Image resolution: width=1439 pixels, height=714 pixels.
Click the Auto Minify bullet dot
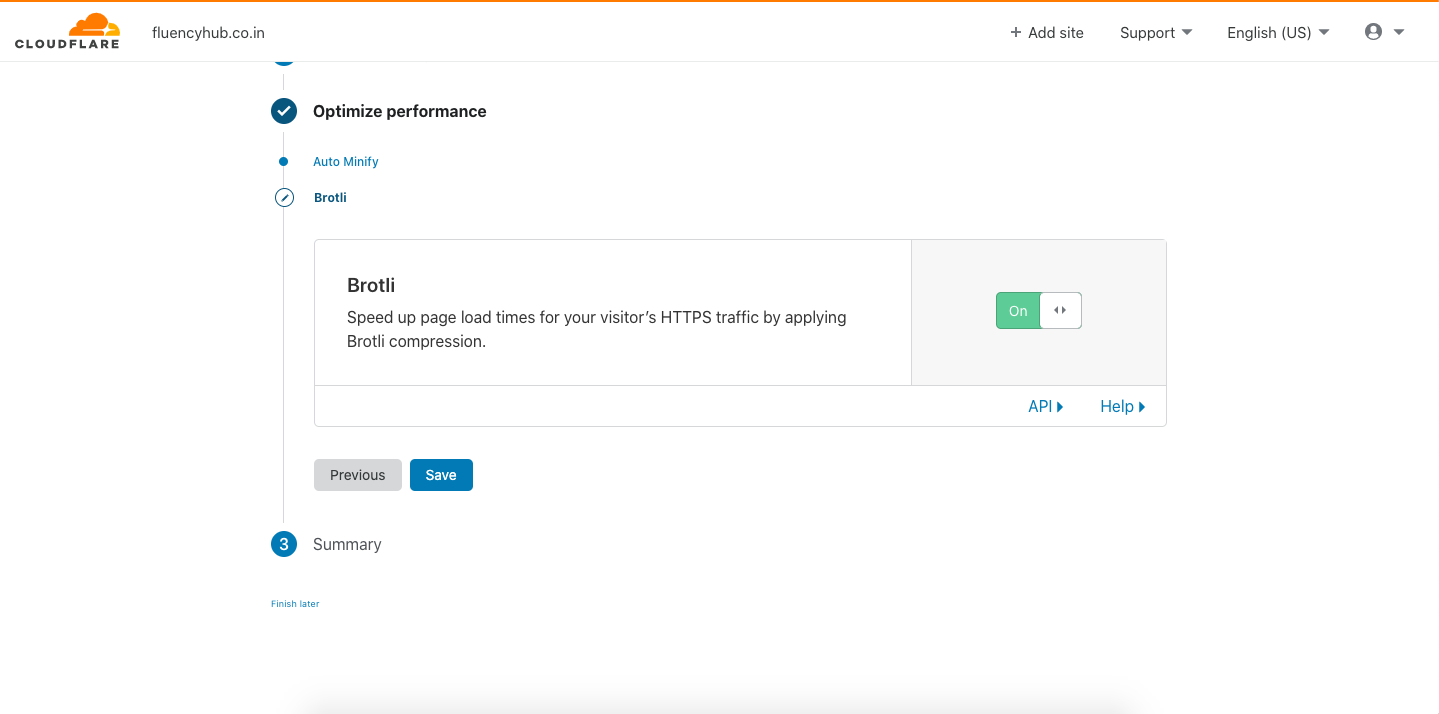click(284, 161)
